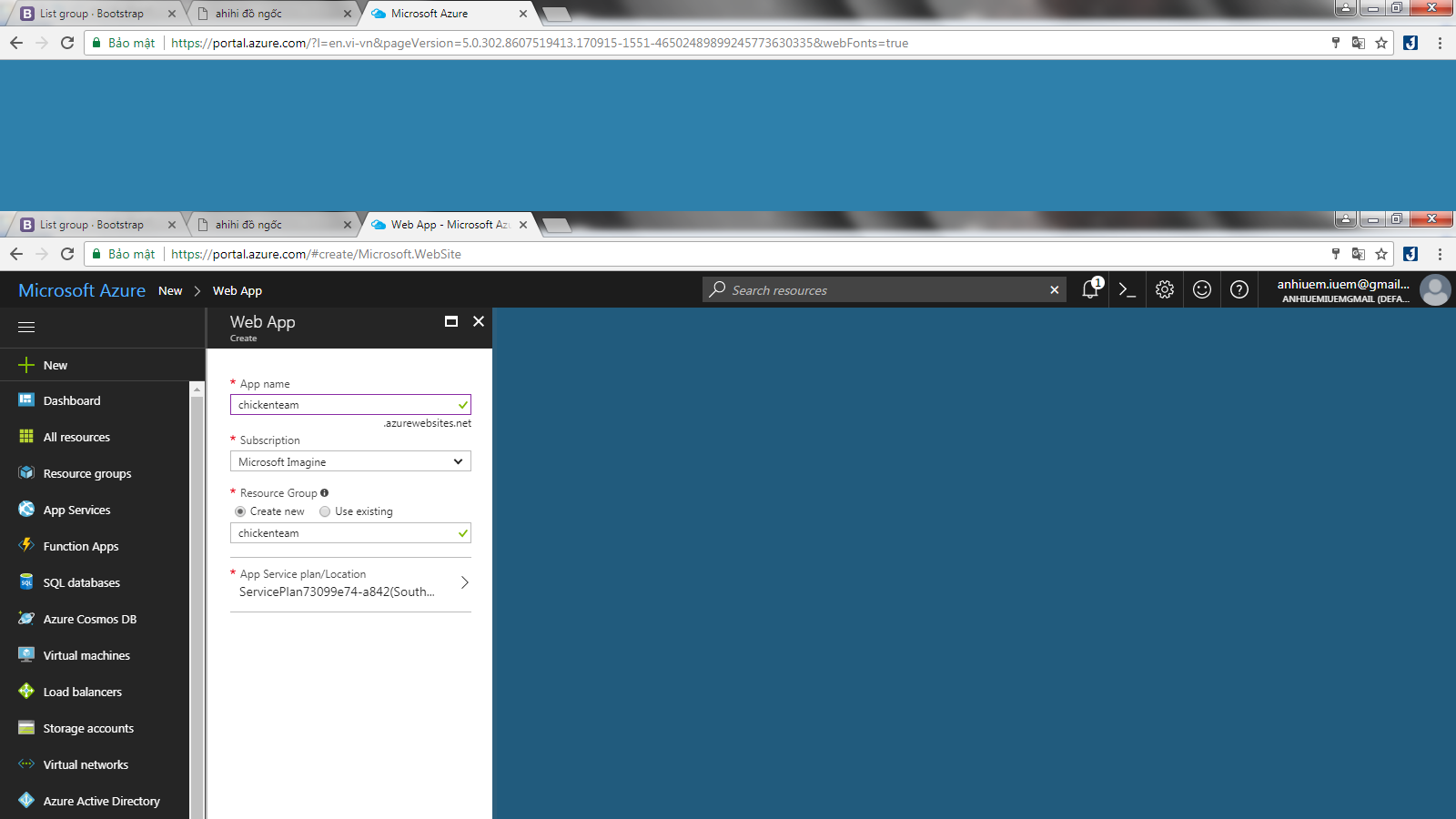This screenshot has width=1456, height=819.
Task: Click the New plus icon
Action: coord(26,365)
